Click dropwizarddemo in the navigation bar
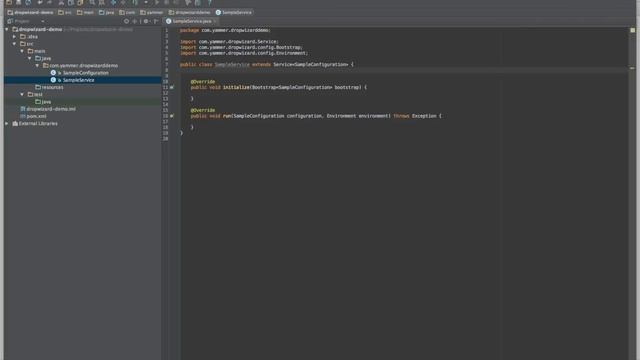This screenshot has height=360, width=640. 189,12
